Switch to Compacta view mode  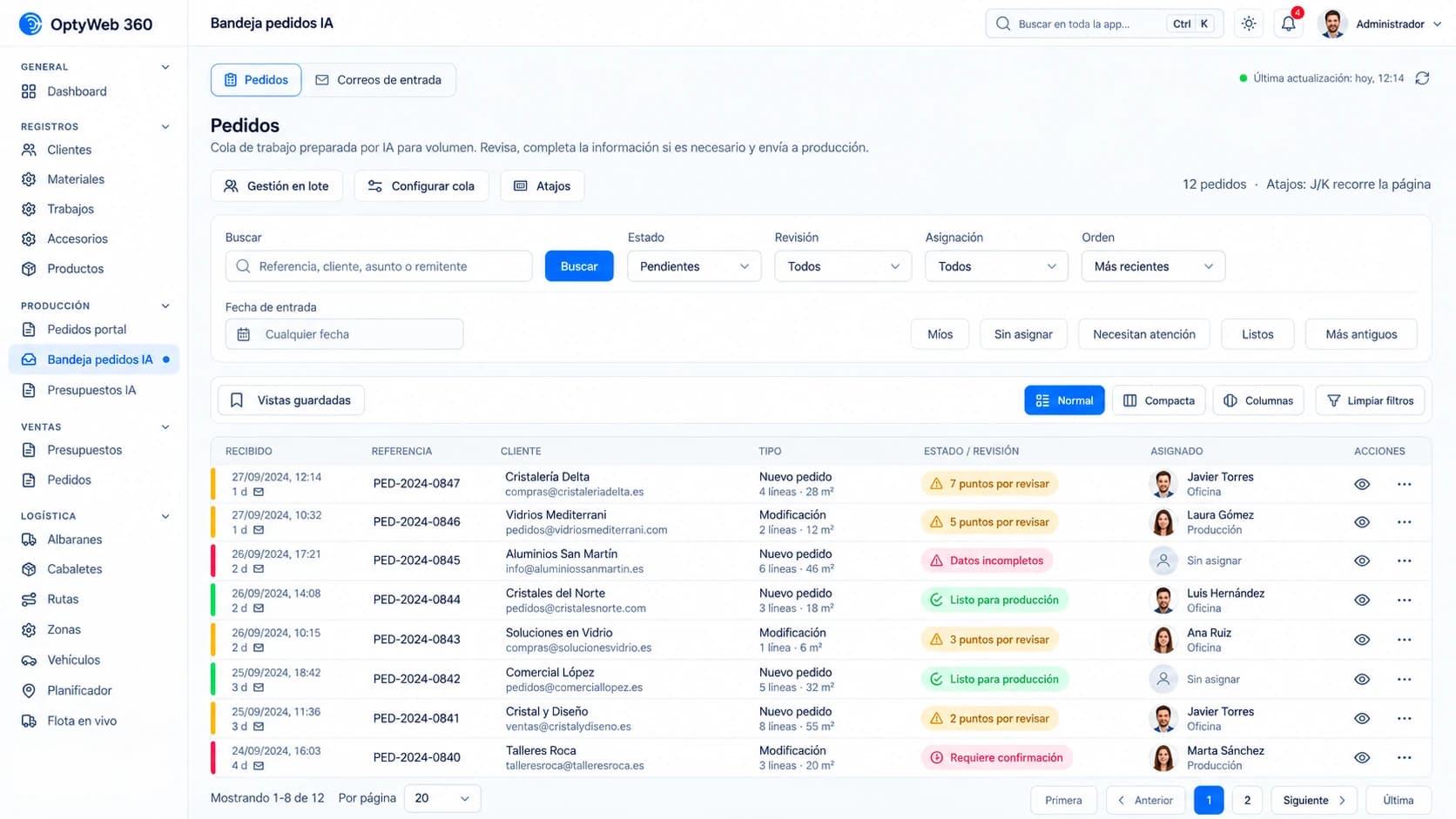point(1159,400)
